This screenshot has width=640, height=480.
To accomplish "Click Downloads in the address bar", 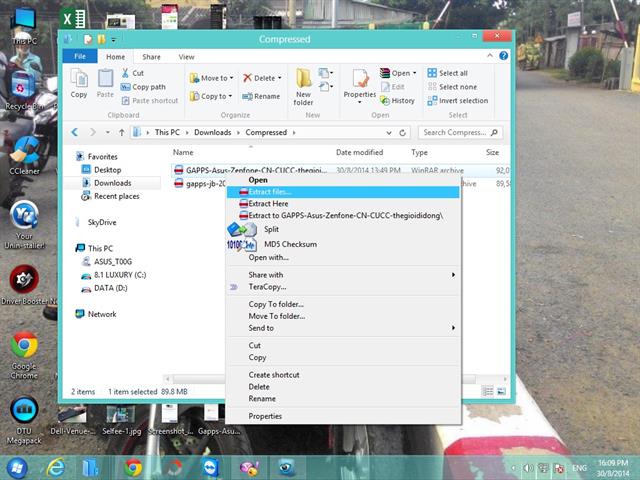I will pyautogui.click(x=213, y=132).
